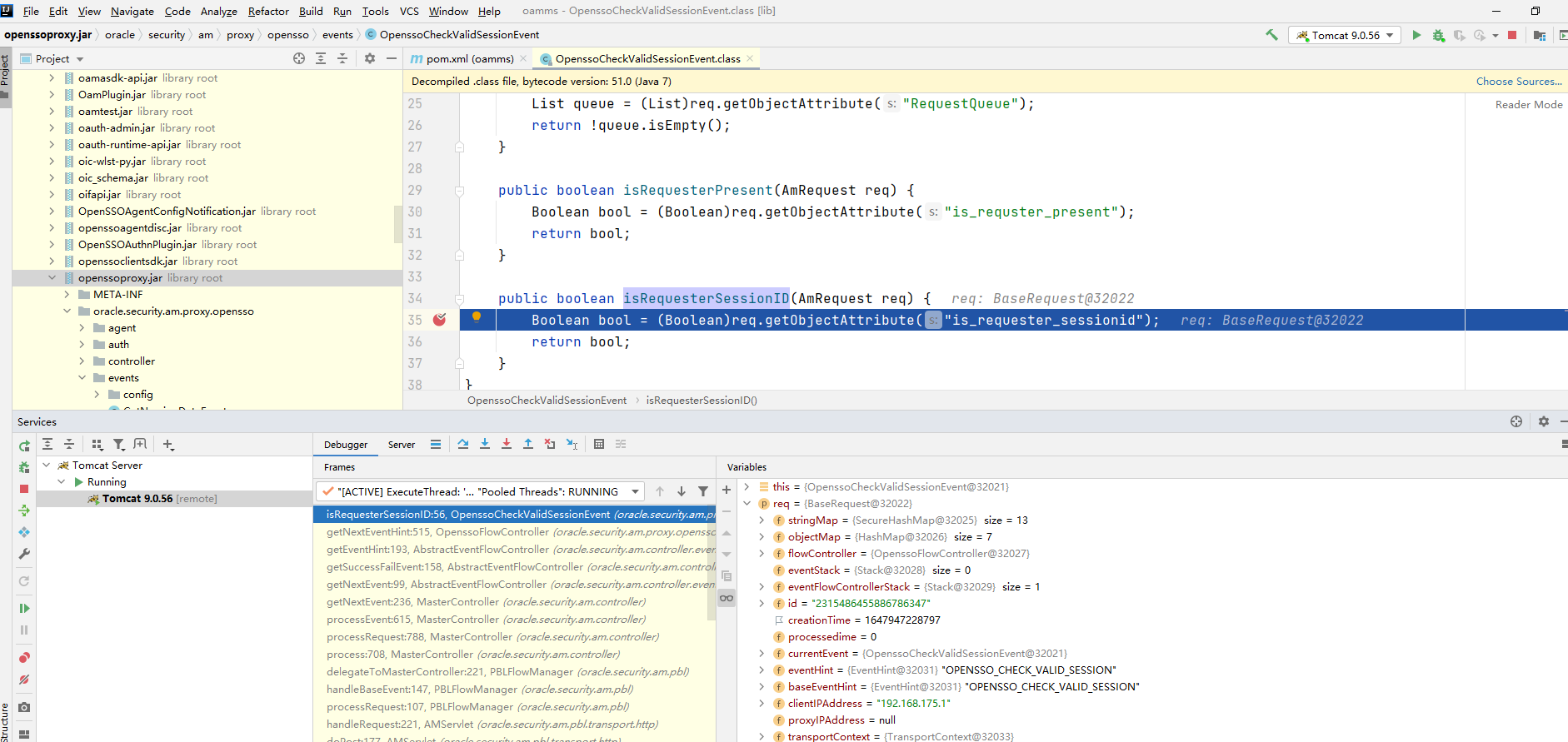Run Tomcat with the green play icon

pos(1416,35)
